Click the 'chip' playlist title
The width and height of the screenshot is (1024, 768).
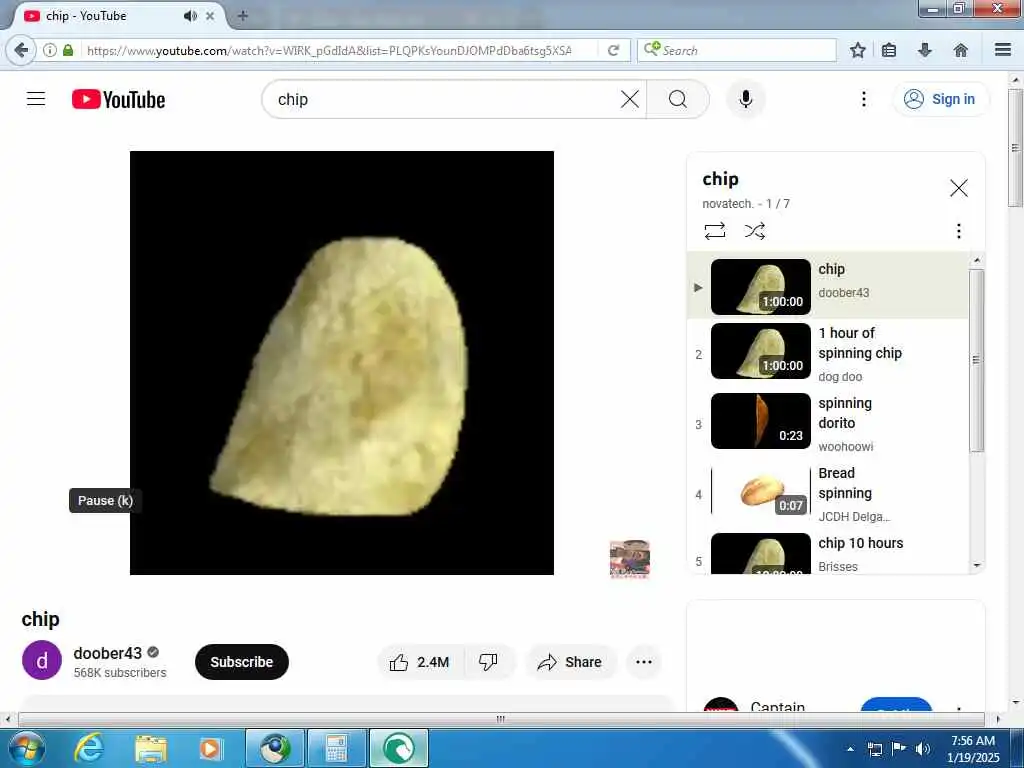pos(720,179)
